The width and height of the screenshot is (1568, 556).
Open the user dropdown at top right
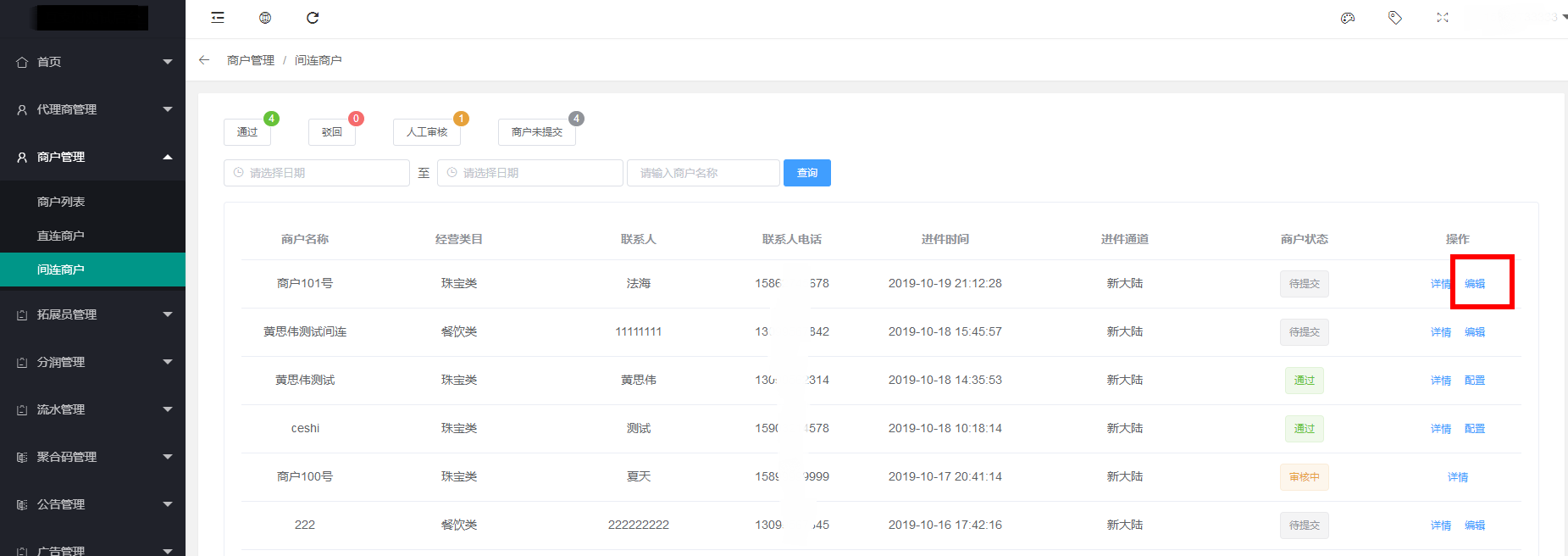1564,17
